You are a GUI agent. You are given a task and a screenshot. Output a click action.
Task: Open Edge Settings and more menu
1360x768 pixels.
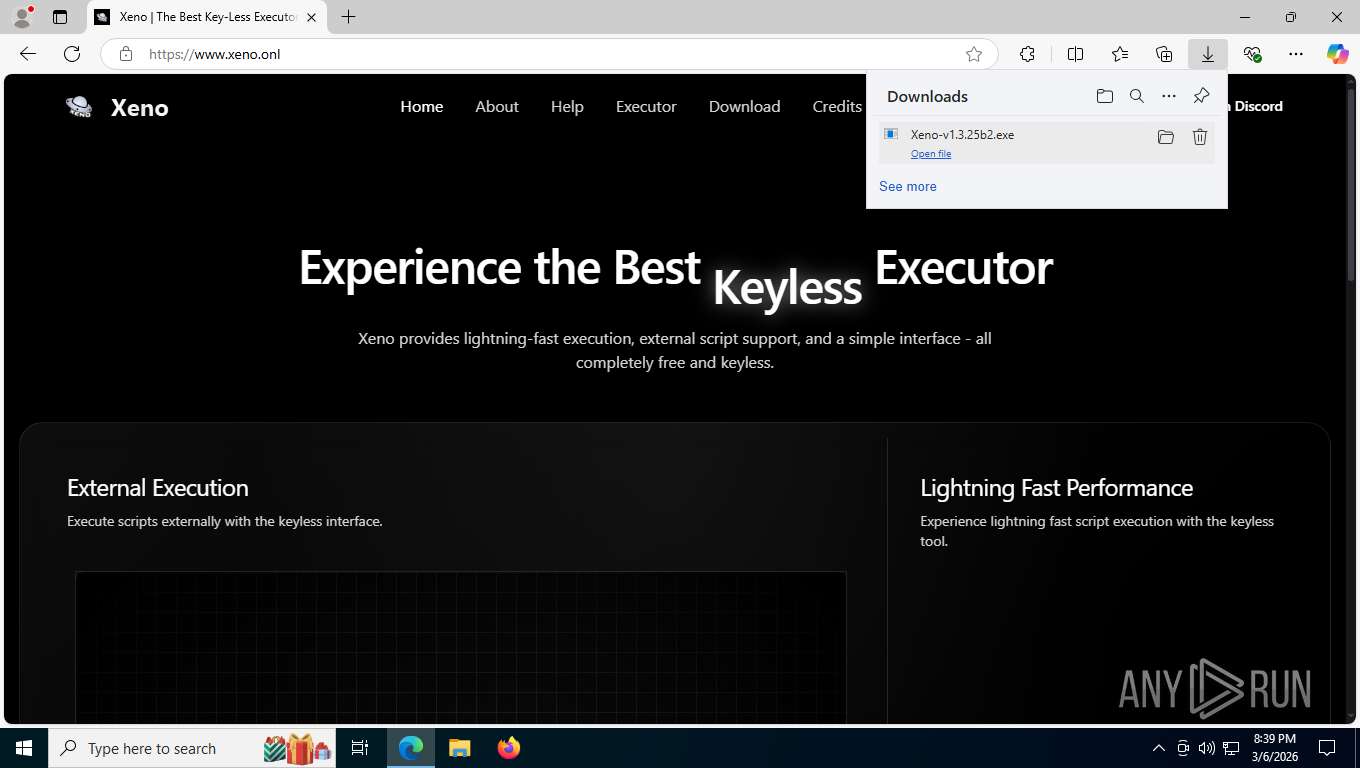click(1296, 54)
